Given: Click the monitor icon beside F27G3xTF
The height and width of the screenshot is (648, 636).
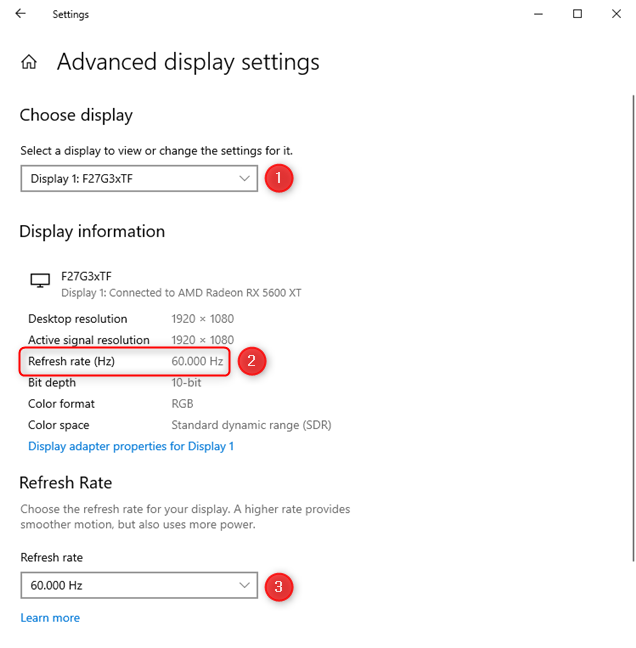Looking at the screenshot, I should tap(40, 281).
